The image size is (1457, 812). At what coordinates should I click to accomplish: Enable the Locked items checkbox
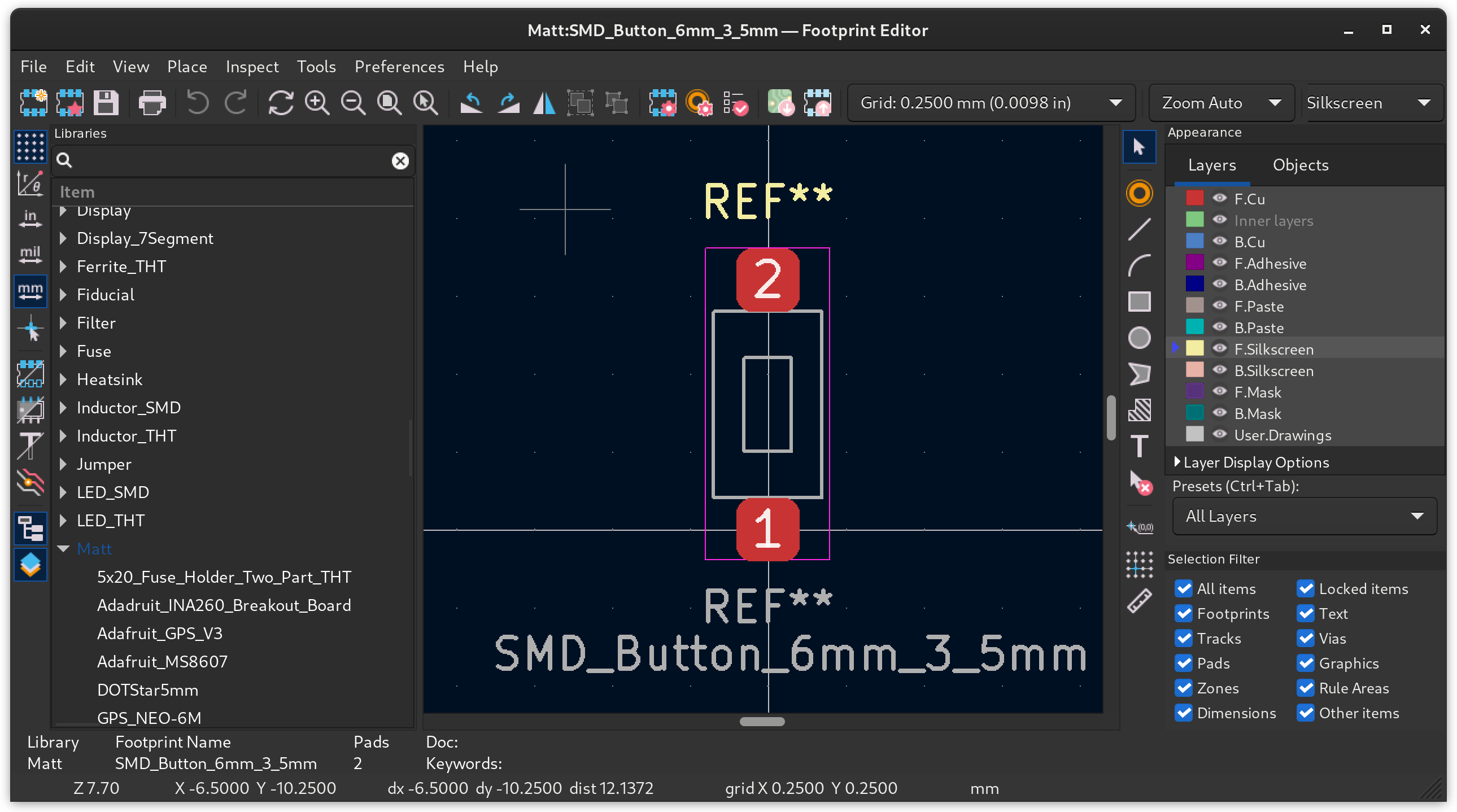(1306, 588)
